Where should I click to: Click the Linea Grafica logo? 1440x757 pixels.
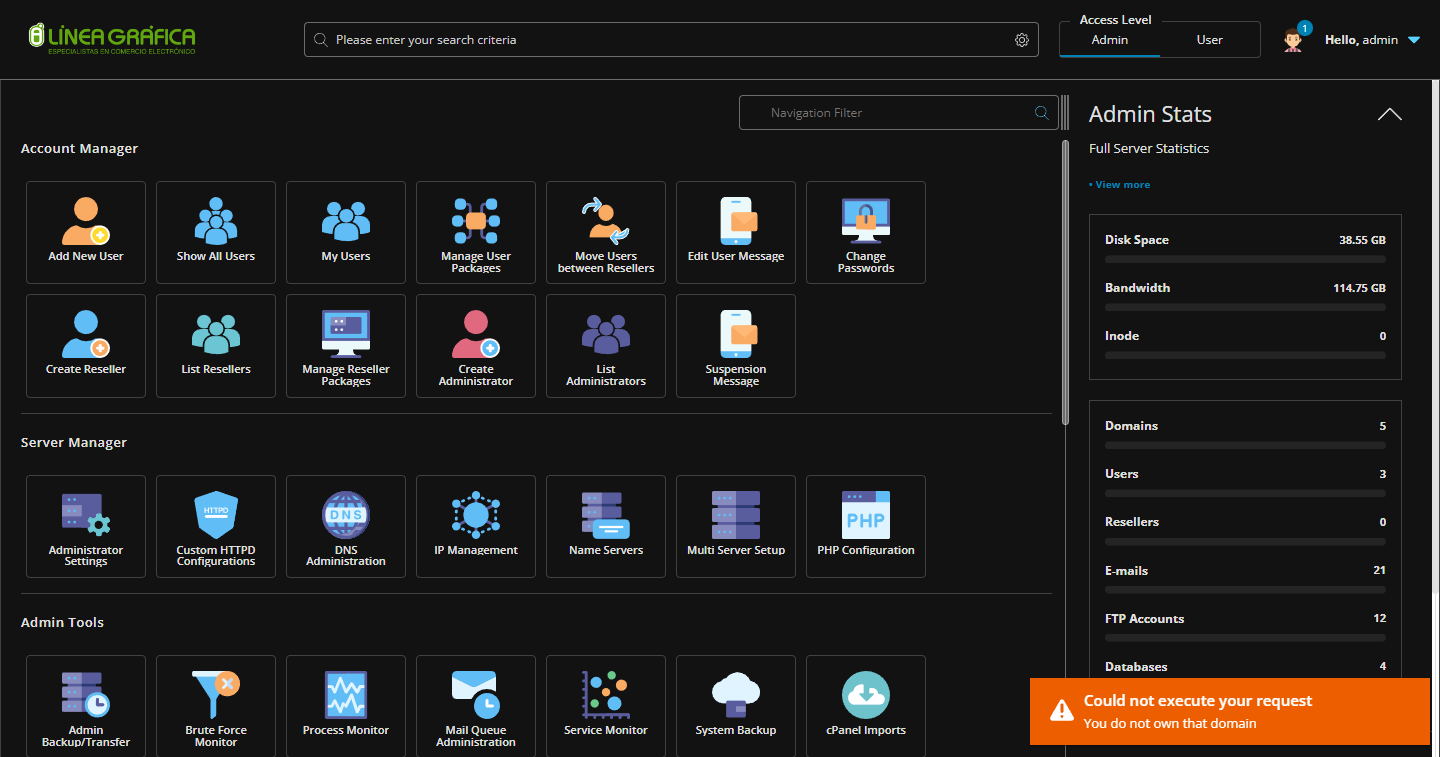point(112,38)
